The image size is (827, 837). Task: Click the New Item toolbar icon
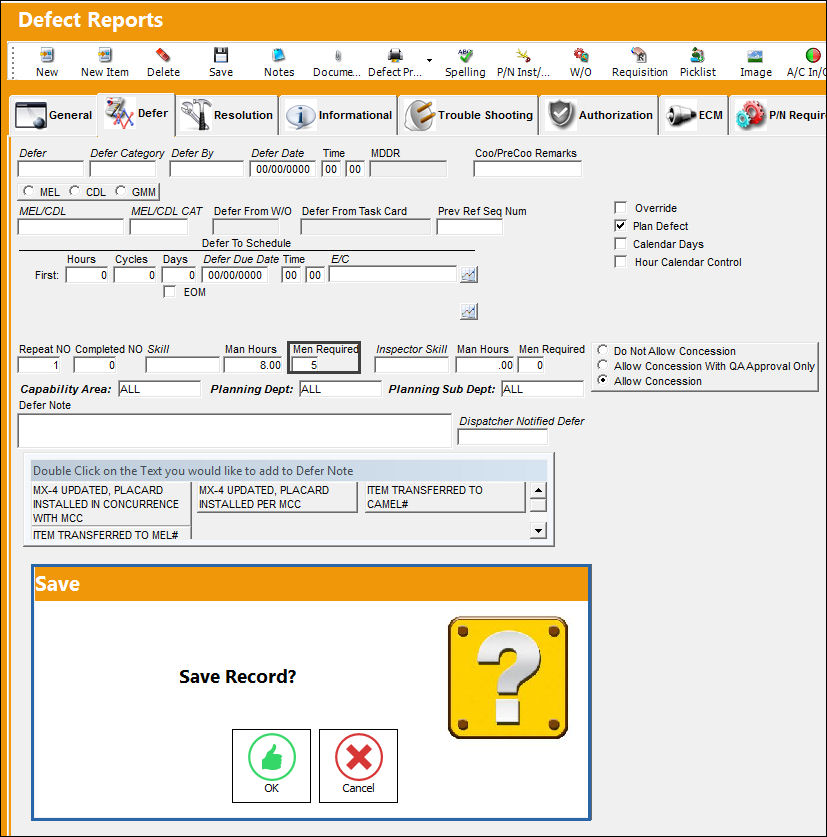click(x=105, y=55)
